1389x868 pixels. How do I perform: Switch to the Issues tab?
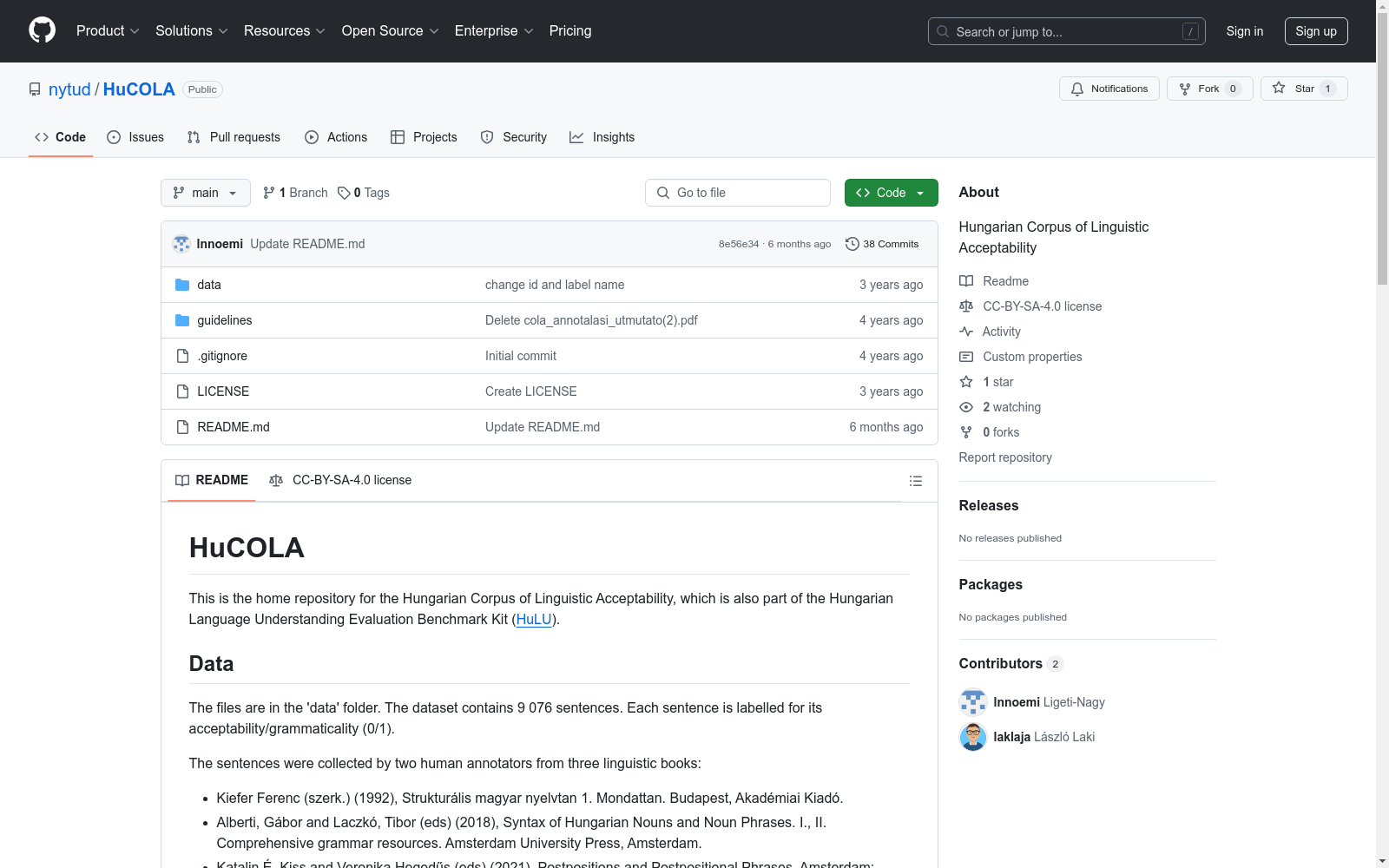(x=135, y=137)
